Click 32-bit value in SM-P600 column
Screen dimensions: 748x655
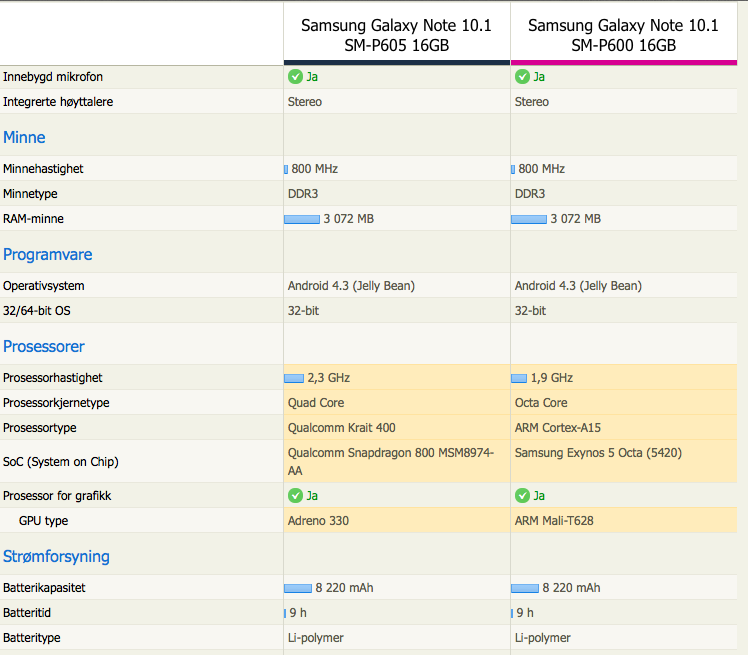[530, 311]
